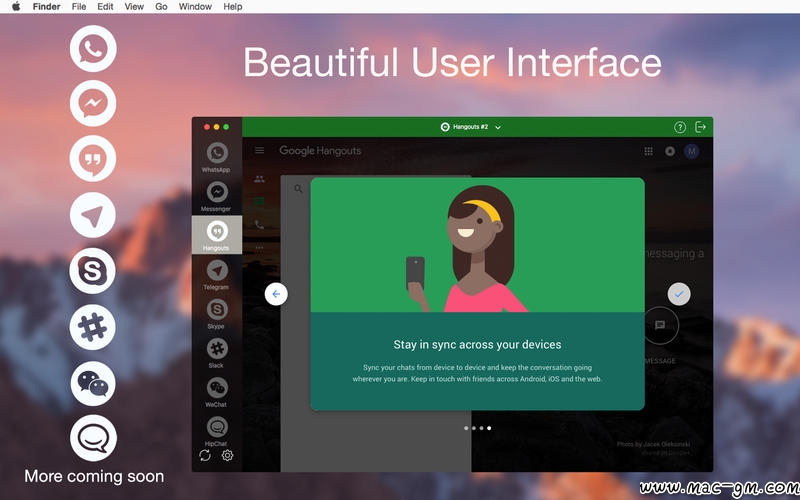
Task: Open WeChat from the sidebar
Action: tap(216, 388)
